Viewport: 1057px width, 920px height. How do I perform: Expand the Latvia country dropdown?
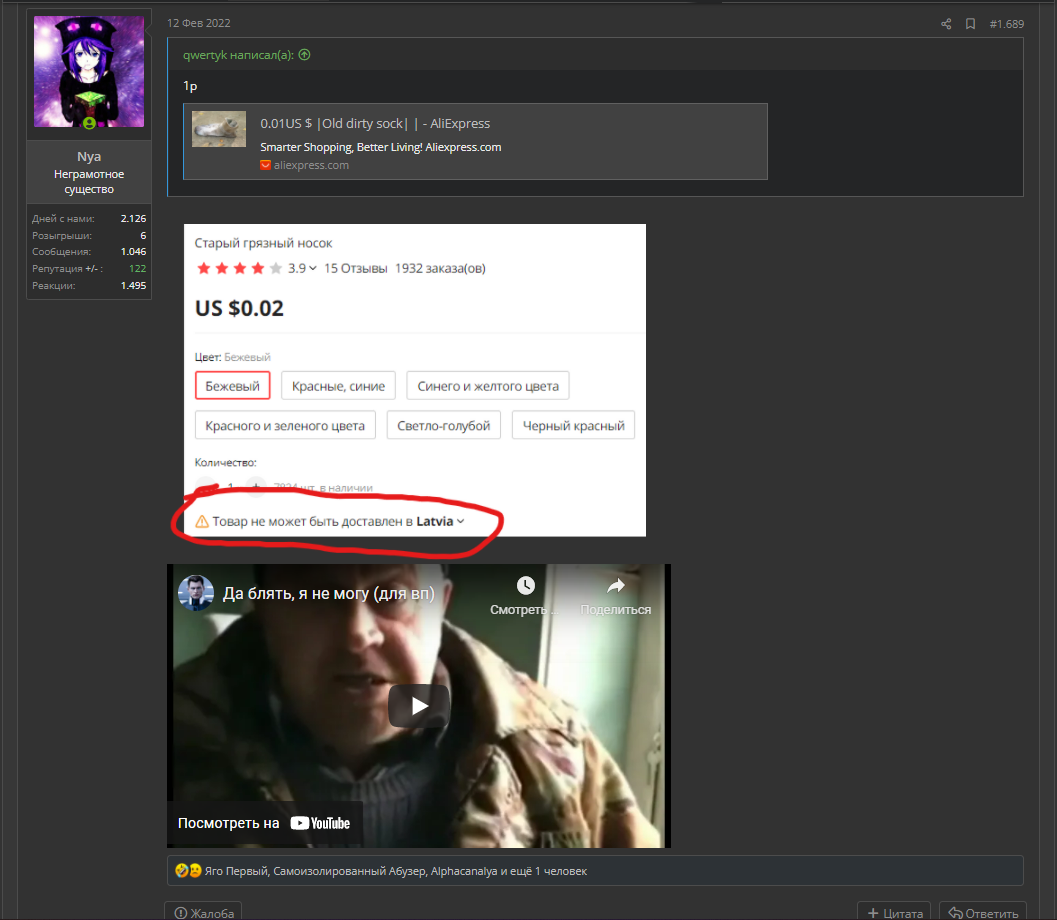[x=440, y=521]
